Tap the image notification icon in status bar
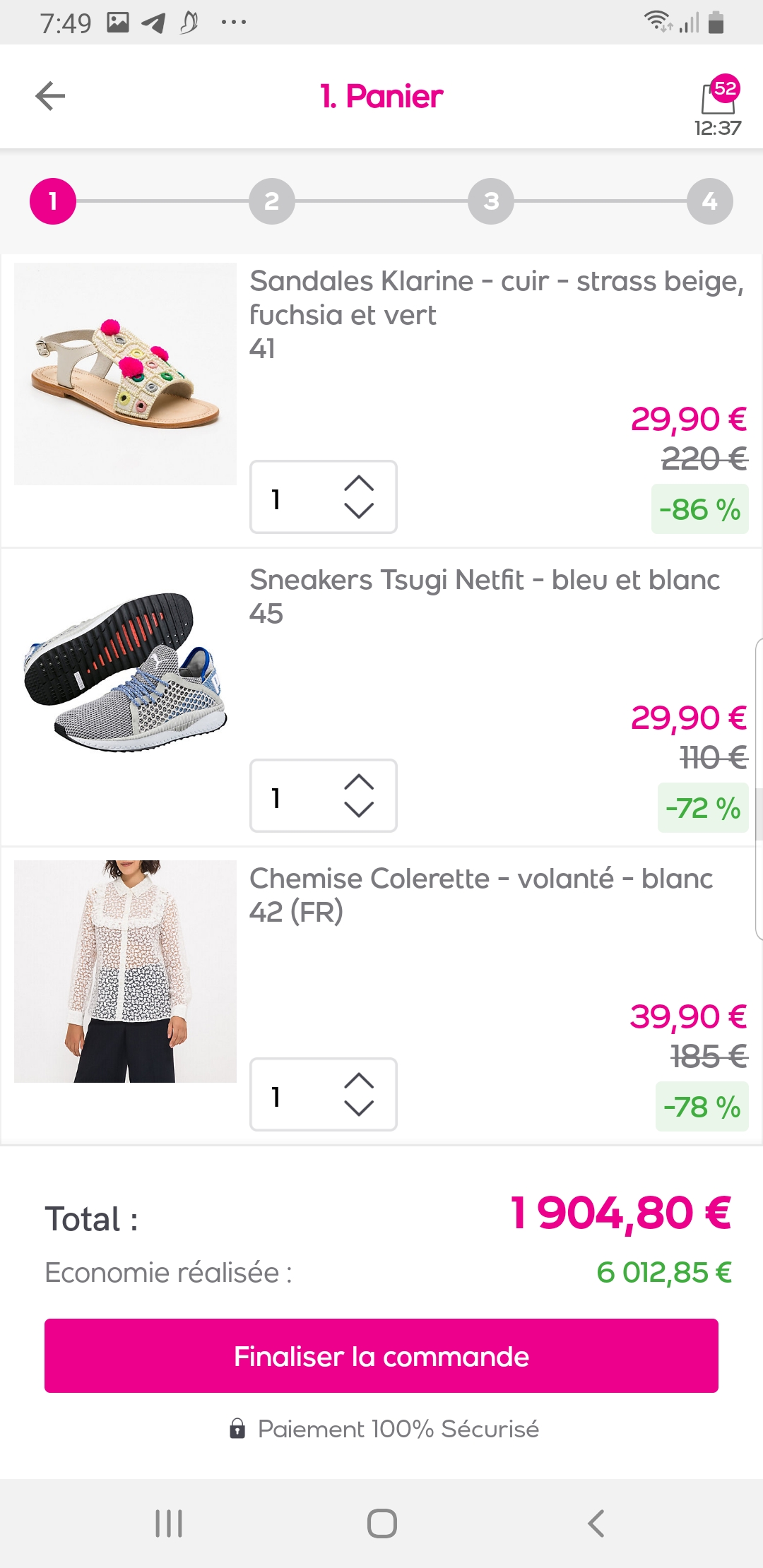Viewport: 763px width, 1568px height. coord(118,23)
